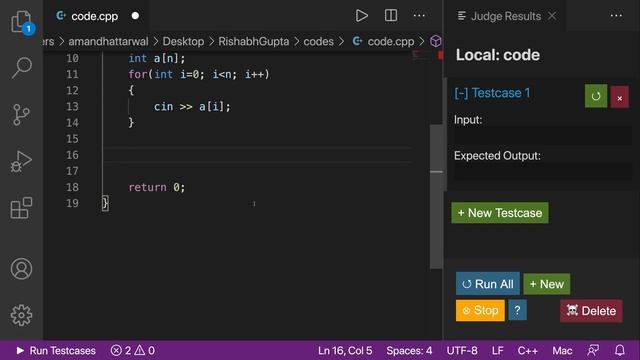
Task: Change language mode C++
Action: tap(527, 351)
